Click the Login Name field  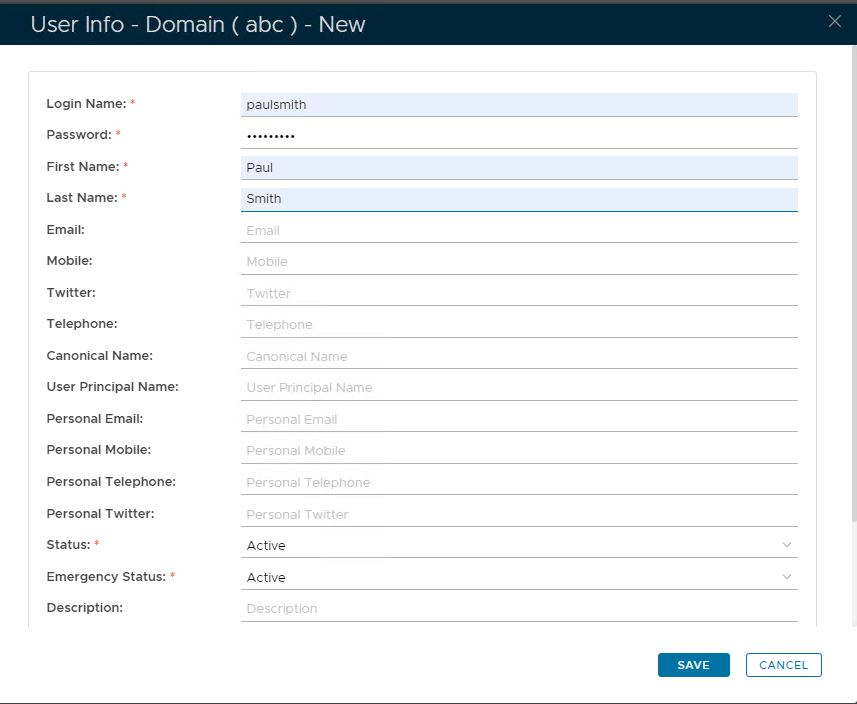pyautogui.click(x=518, y=104)
